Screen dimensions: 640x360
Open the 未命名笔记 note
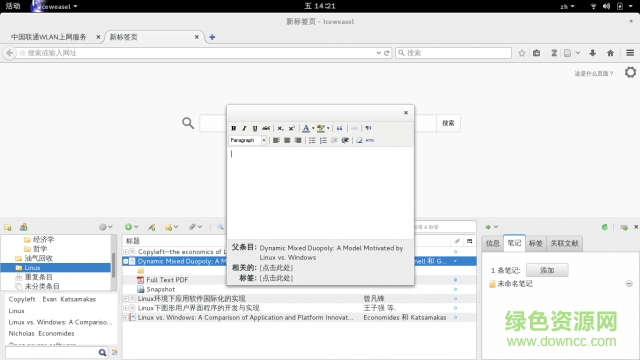click(515, 284)
